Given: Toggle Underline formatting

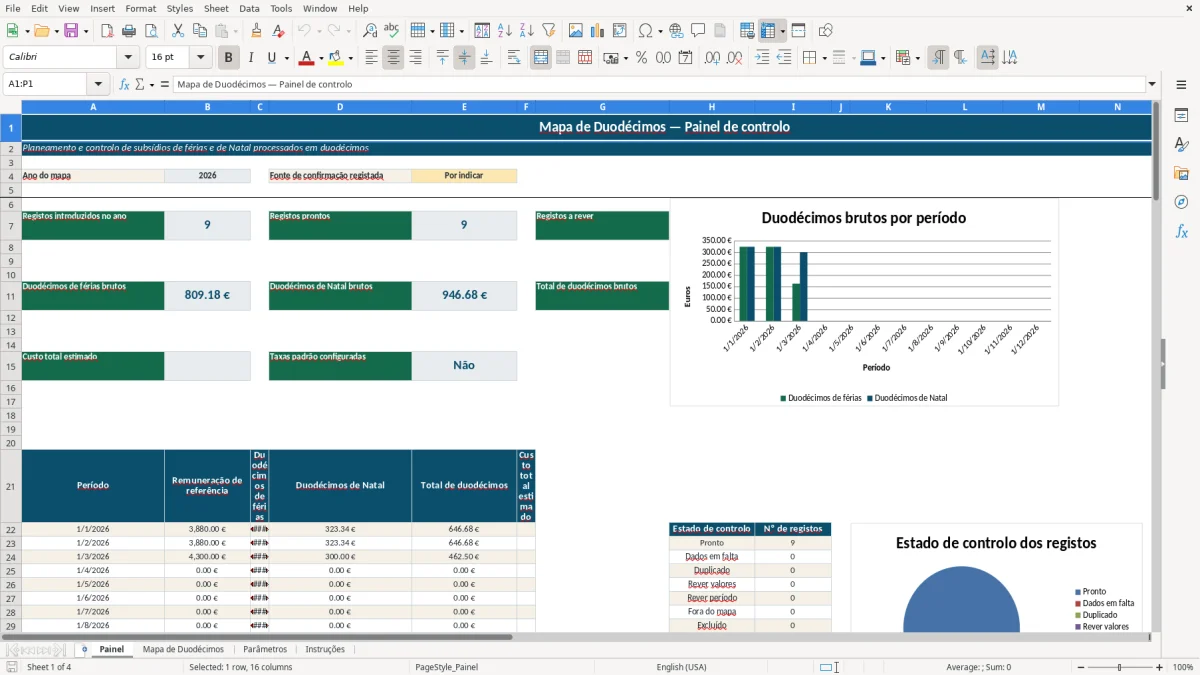Looking at the screenshot, I should [x=272, y=58].
